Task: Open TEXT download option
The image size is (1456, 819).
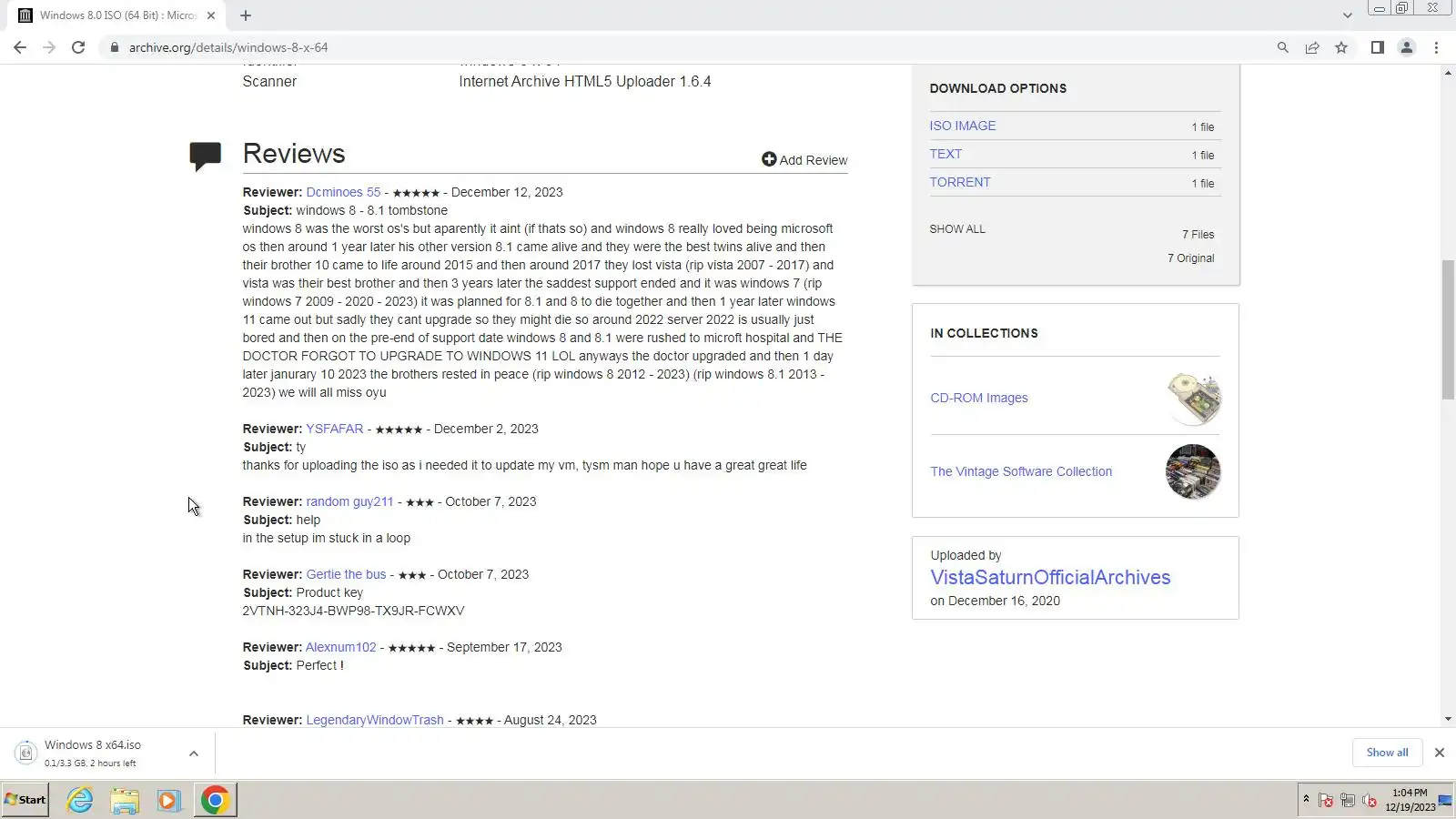Action: 945,154
